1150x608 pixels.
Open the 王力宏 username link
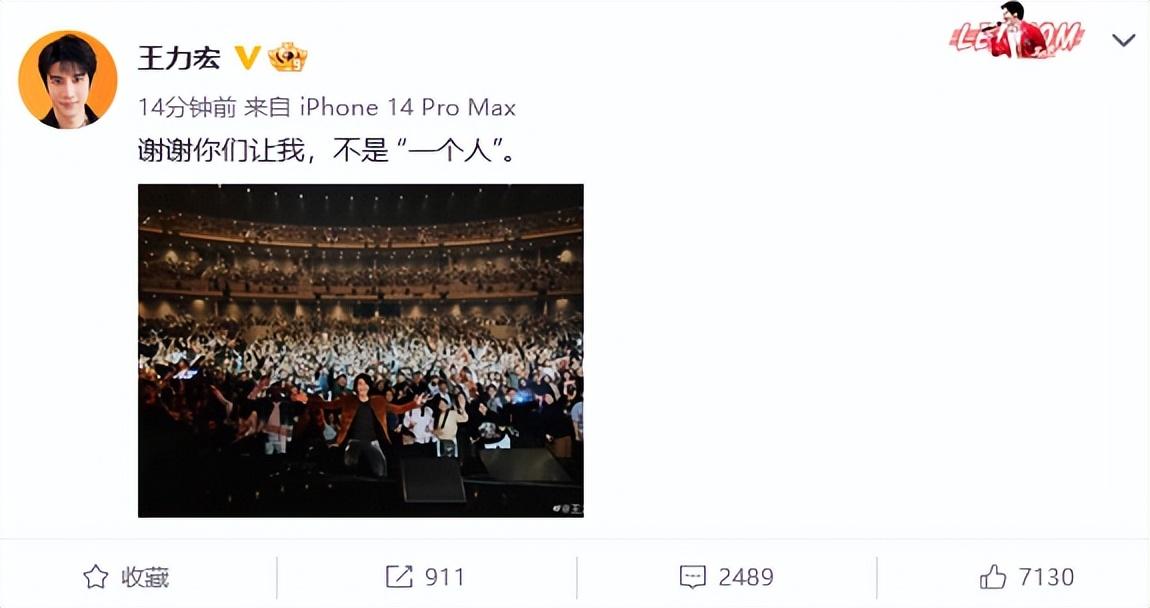179,58
